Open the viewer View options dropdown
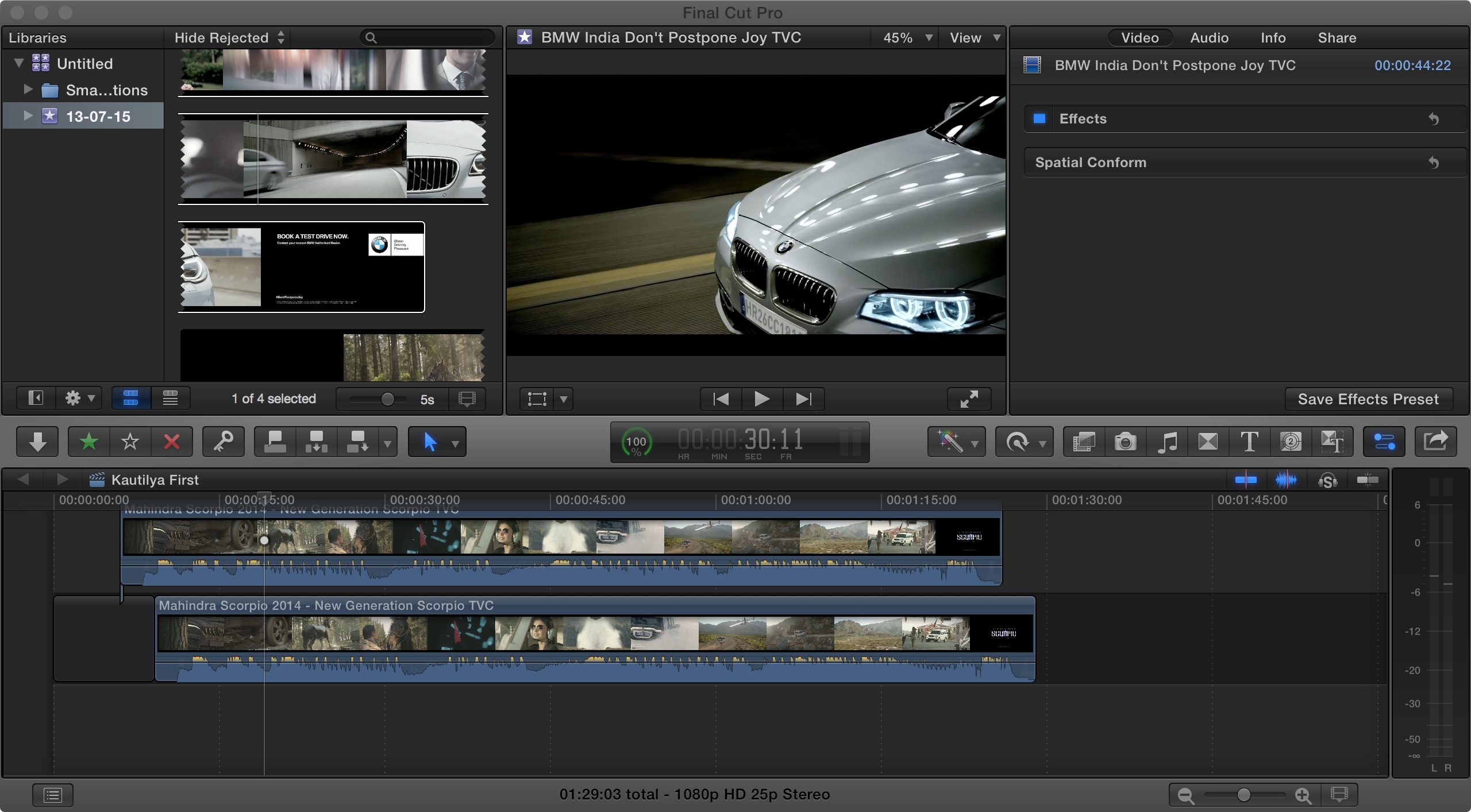This screenshot has height=812, width=1471. click(x=975, y=37)
